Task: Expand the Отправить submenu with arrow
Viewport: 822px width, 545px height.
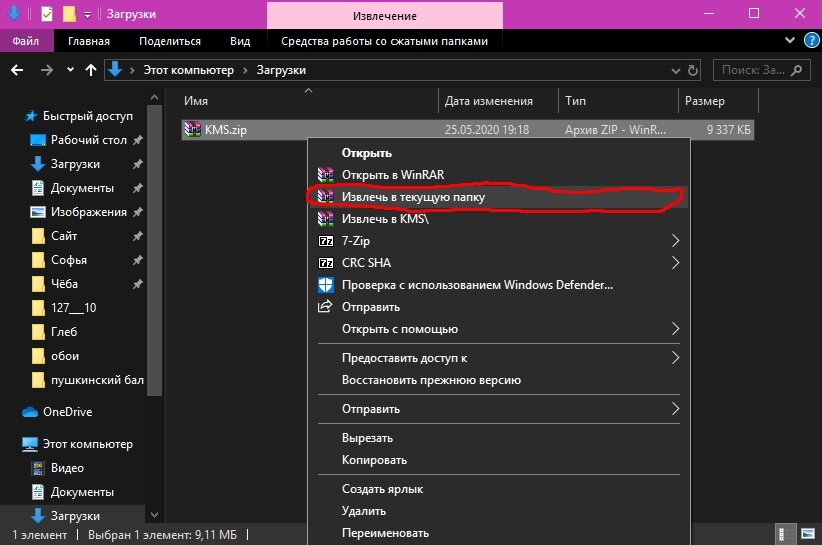Action: (499, 409)
